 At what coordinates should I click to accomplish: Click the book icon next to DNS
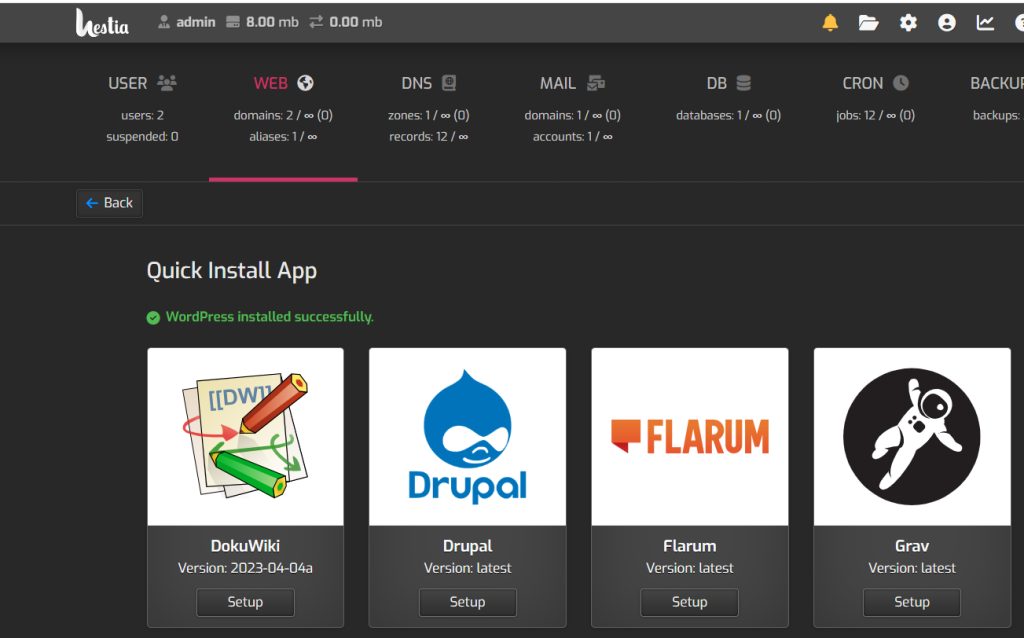coord(449,83)
